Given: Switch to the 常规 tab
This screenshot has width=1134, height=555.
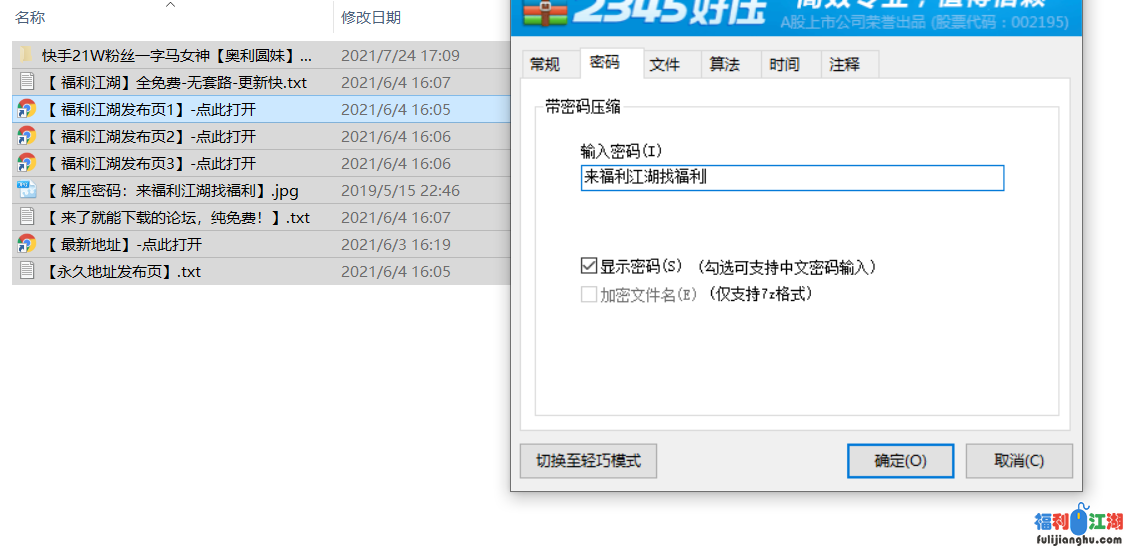Looking at the screenshot, I should pyautogui.click(x=545, y=65).
